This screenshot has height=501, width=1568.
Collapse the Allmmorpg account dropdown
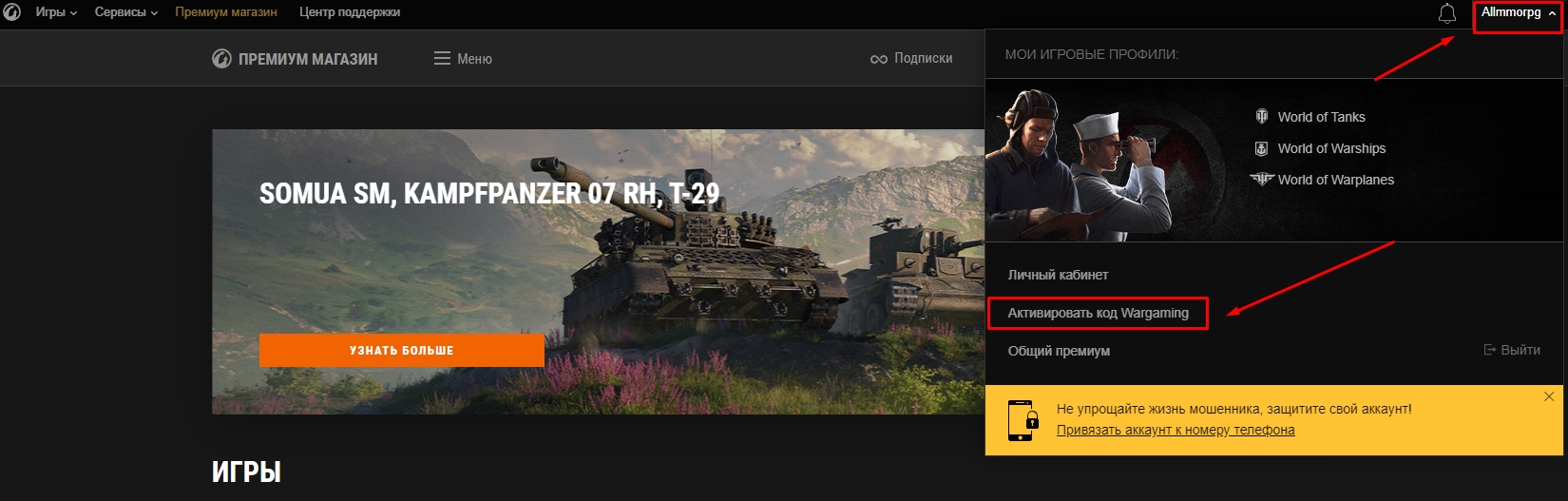[x=1519, y=12]
